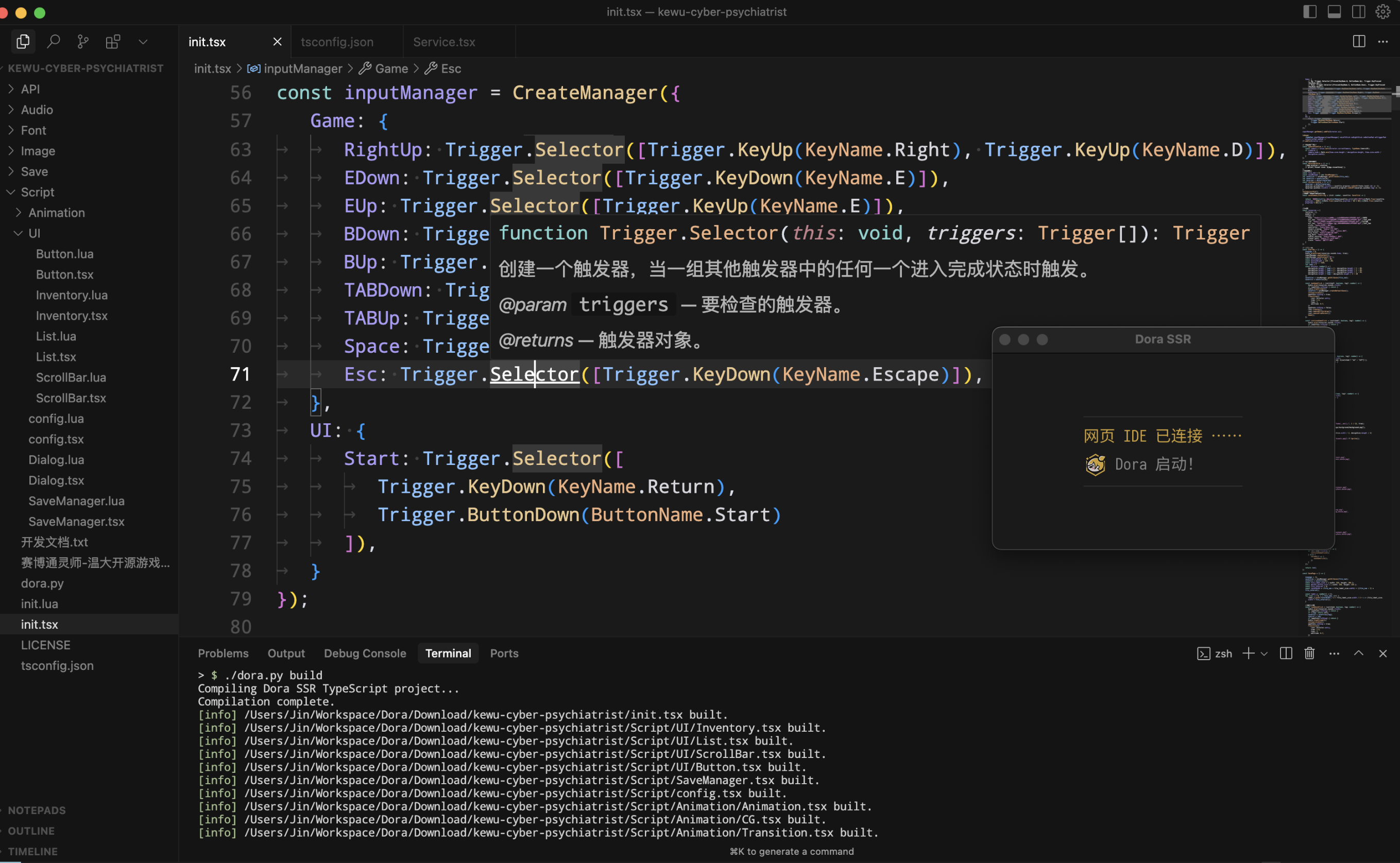
Task: Kill the terminal with the trash icon
Action: click(x=1309, y=653)
